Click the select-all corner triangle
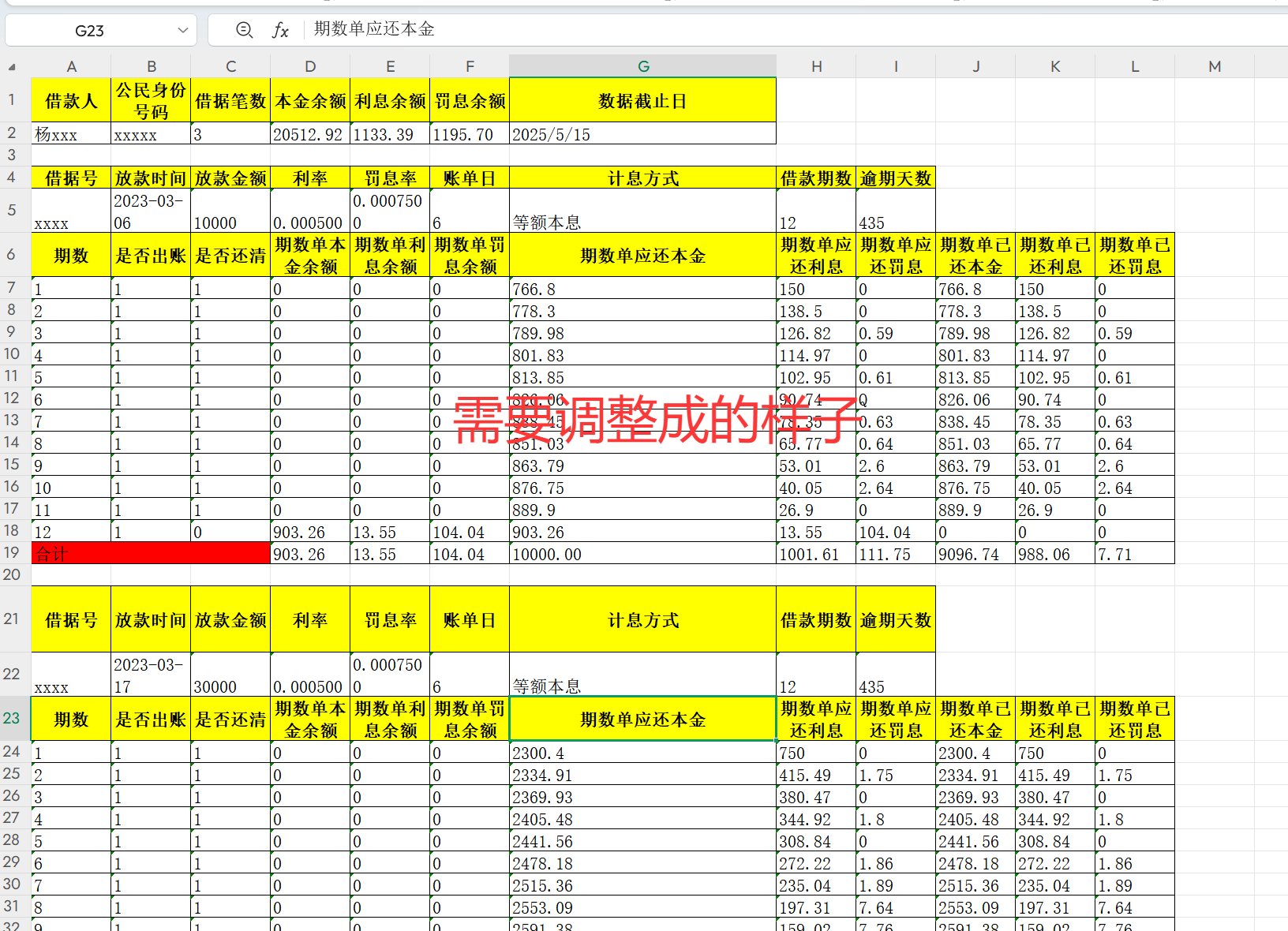 [12, 67]
